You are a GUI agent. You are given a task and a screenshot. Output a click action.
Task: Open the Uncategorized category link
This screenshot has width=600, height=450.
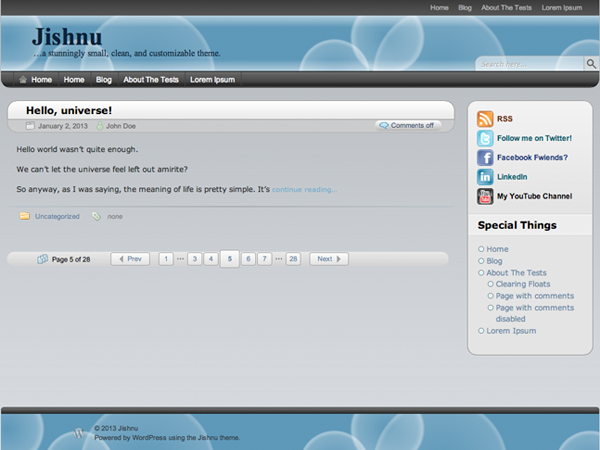click(57, 216)
